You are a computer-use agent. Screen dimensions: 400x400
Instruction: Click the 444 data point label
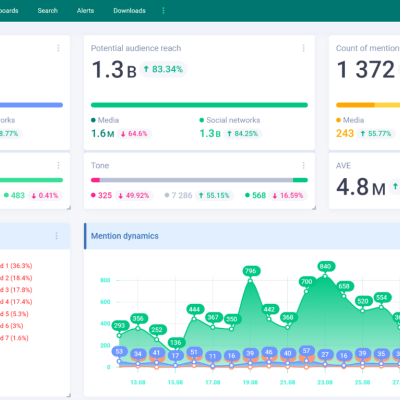(x=194, y=309)
